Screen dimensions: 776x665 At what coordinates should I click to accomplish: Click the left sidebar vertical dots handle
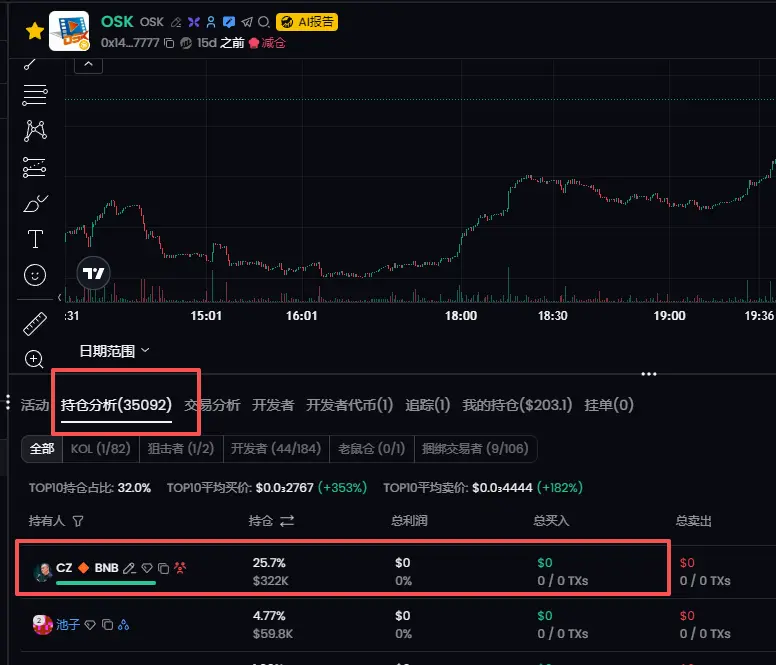point(8,402)
